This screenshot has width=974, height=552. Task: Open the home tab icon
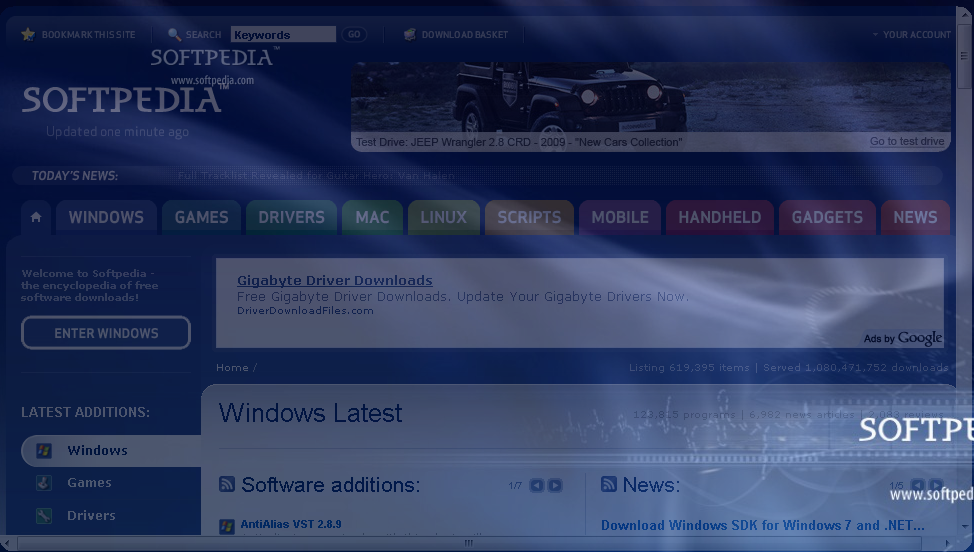coord(36,217)
